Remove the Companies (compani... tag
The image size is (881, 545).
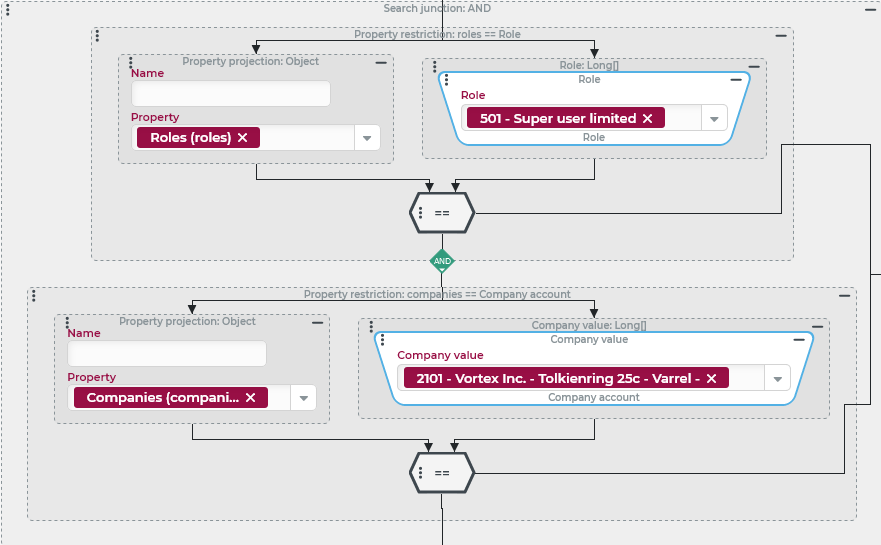251,398
